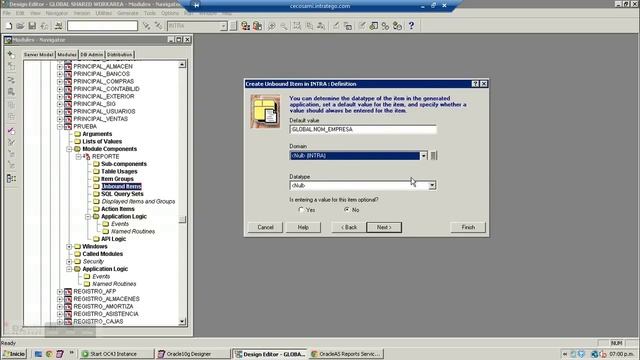640x360 pixels.
Task: Click the Cancel button
Action: click(265, 227)
